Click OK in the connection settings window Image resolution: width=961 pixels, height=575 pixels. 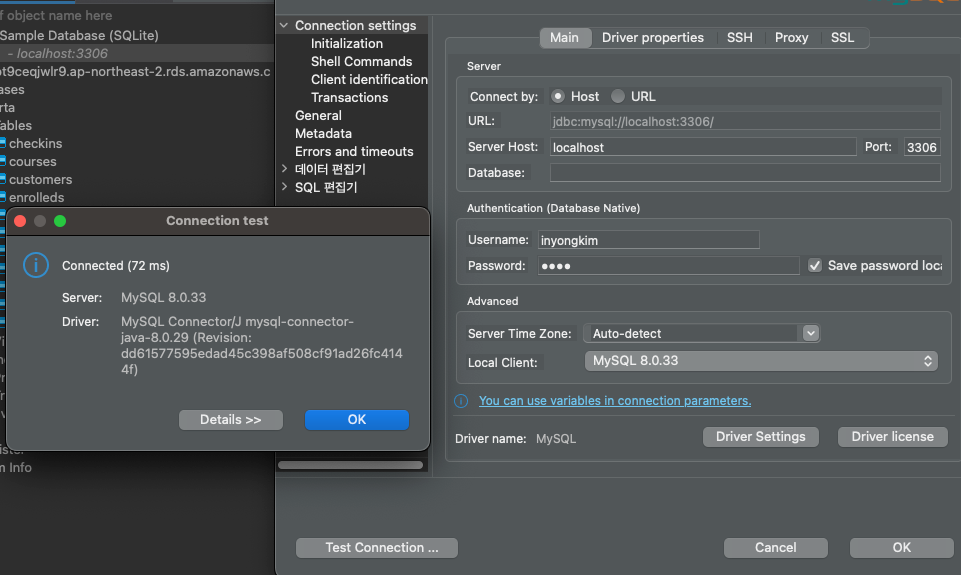click(x=902, y=548)
